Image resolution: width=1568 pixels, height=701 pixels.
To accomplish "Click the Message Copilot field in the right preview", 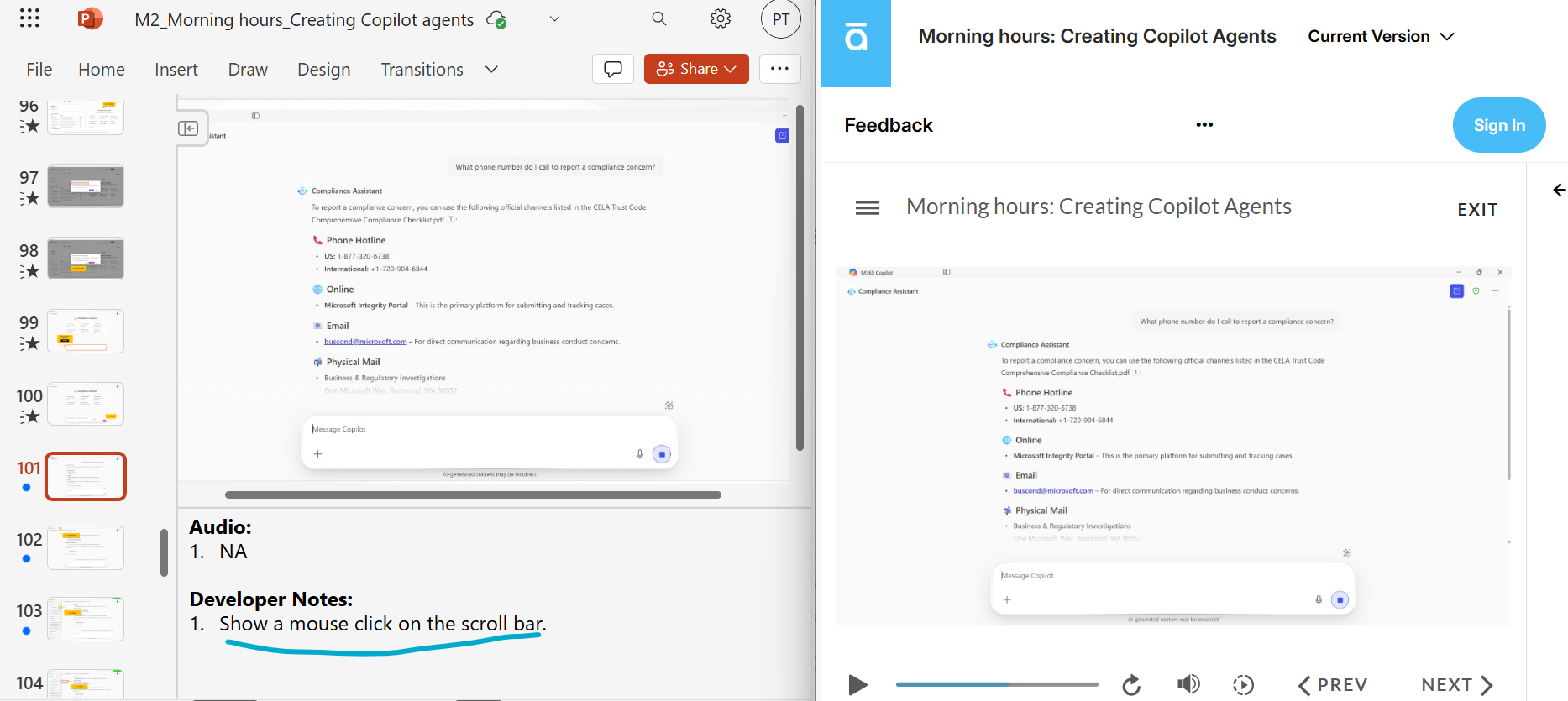I will coord(1173,588).
